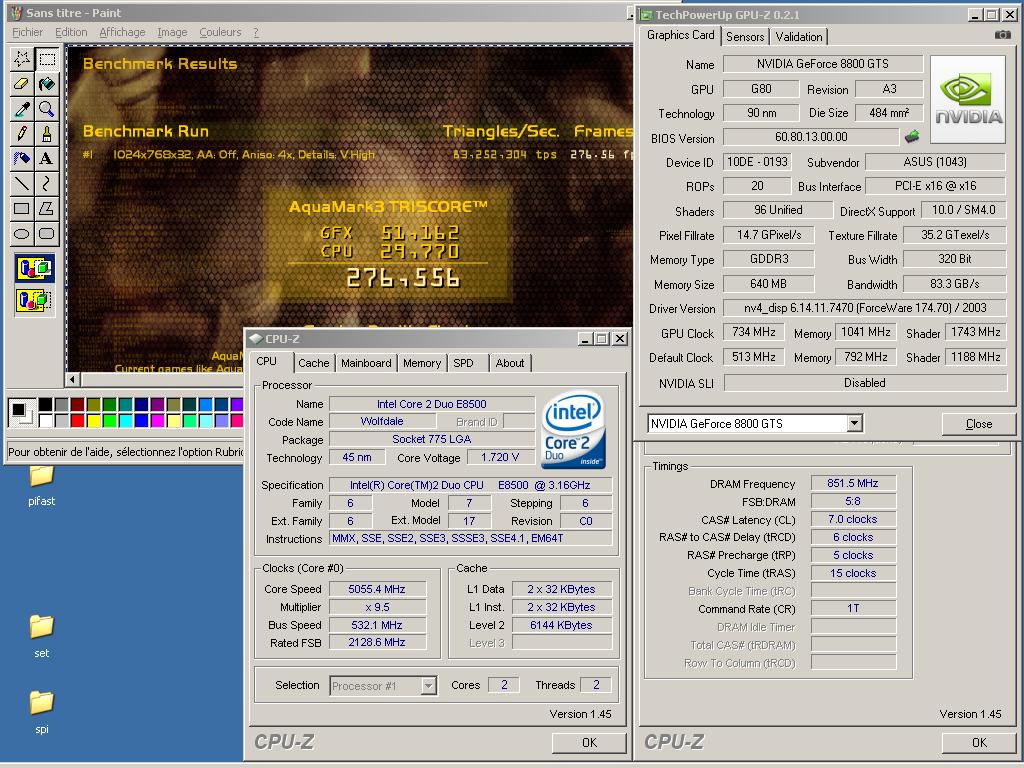Pick the Eraser tool in Paint
Viewport: 1024px width, 768px height.
[22, 84]
